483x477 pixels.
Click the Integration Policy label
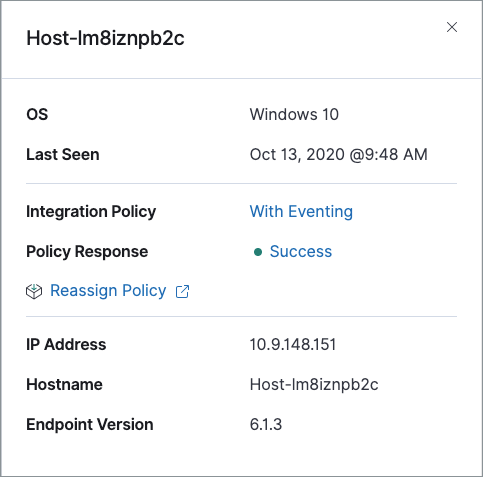coord(91,212)
